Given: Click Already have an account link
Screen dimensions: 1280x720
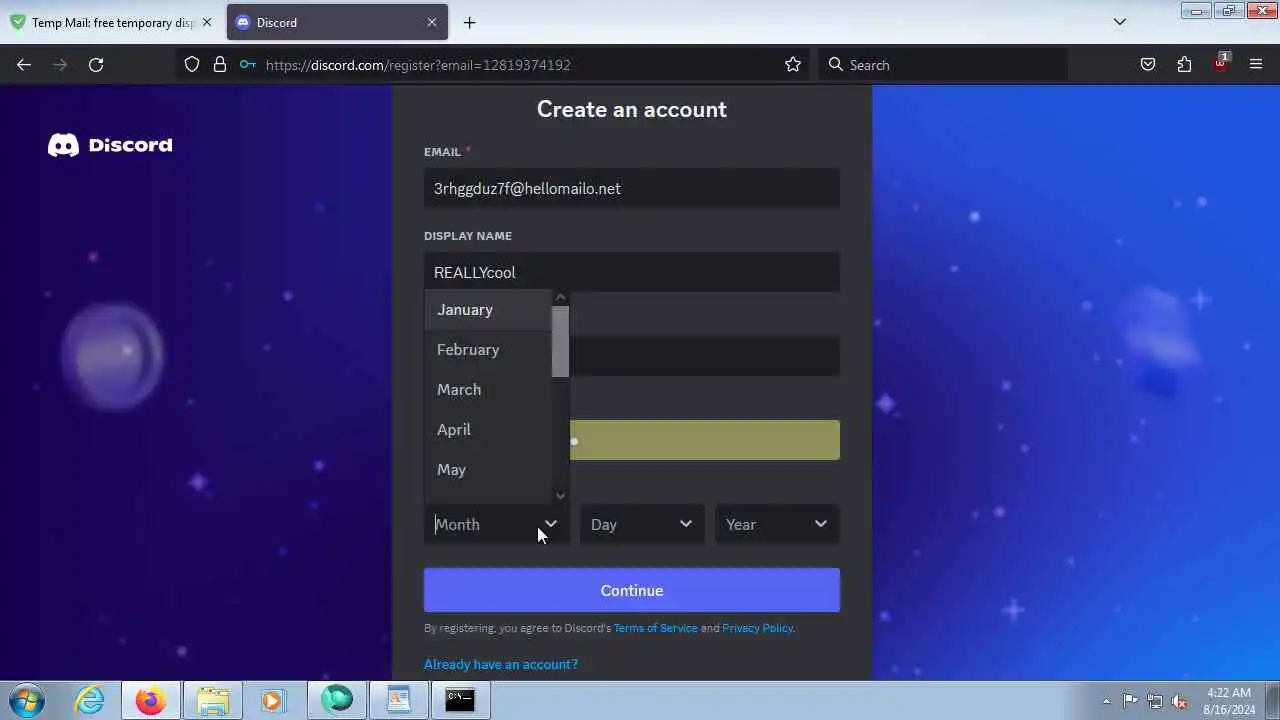Looking at the screenshot, I should click(501, 664).
